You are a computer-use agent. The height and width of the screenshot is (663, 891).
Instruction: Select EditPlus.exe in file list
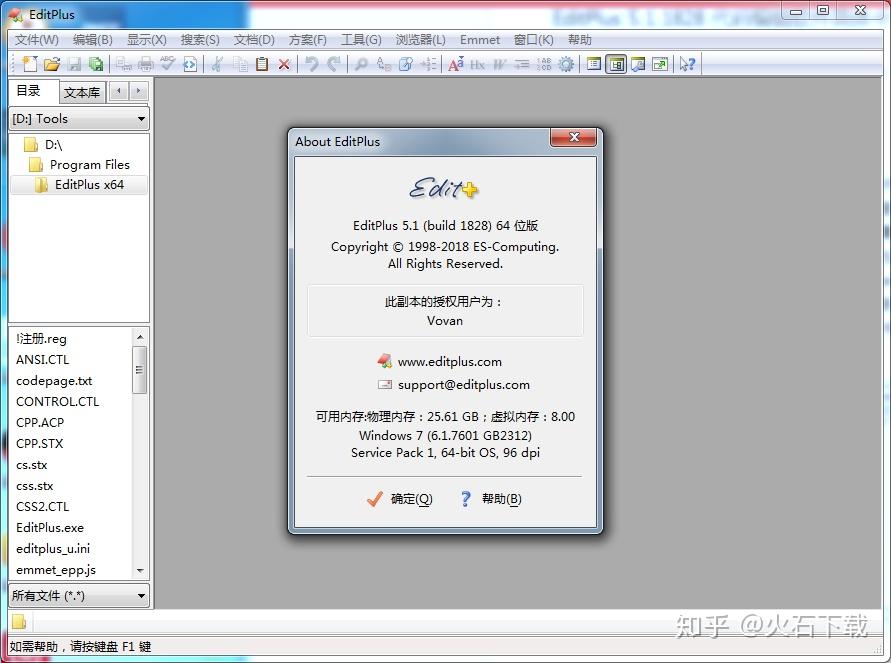(49, 527)
